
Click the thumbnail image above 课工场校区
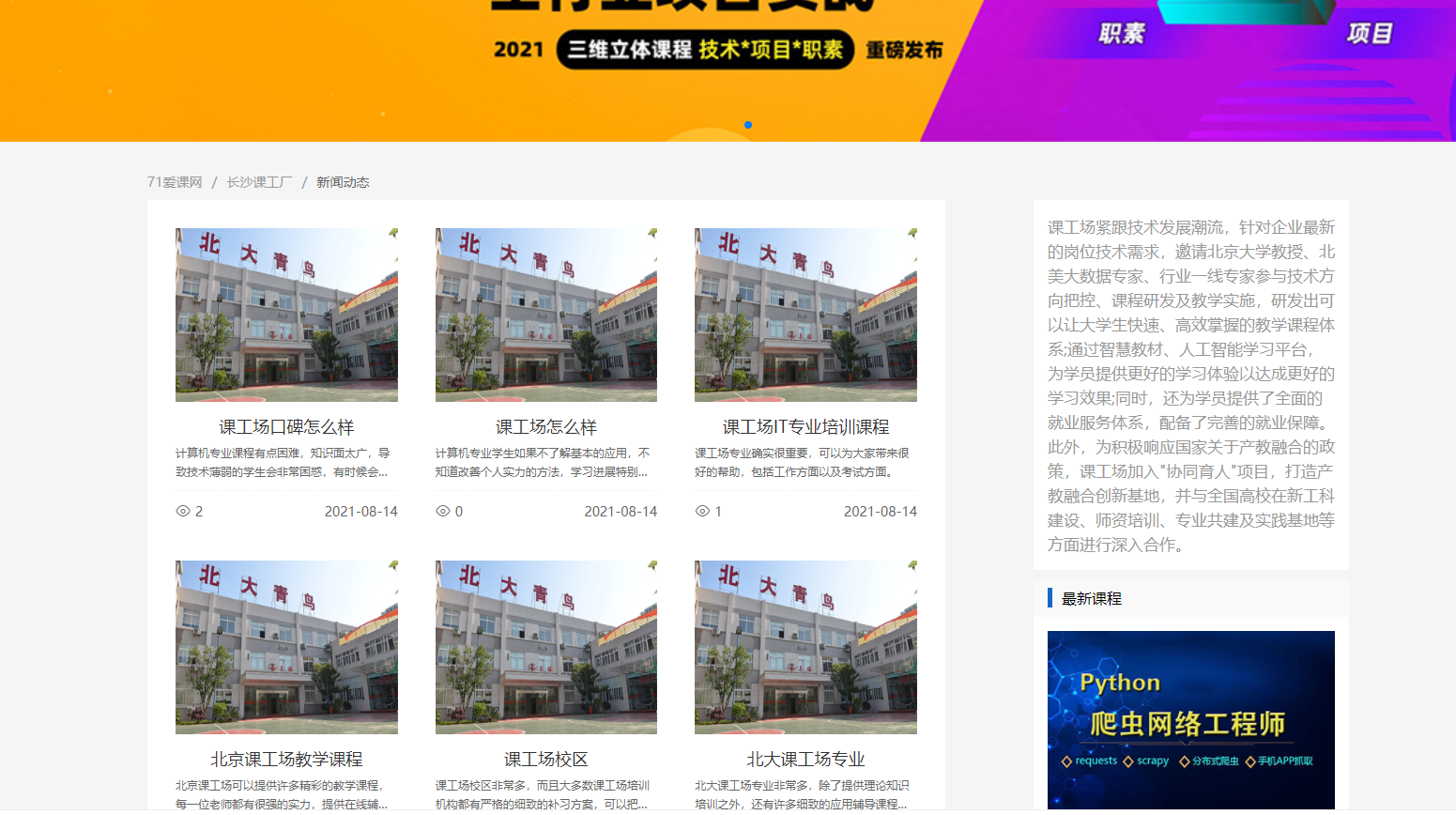546,647
